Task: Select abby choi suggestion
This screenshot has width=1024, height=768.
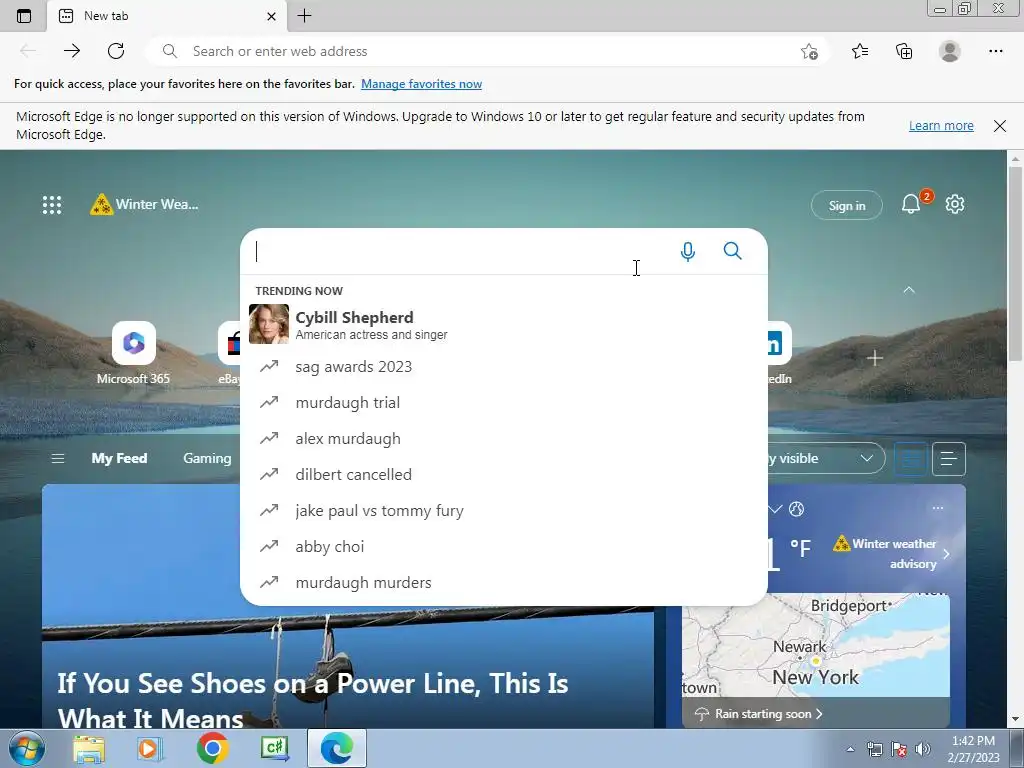Action: (504, 546)
